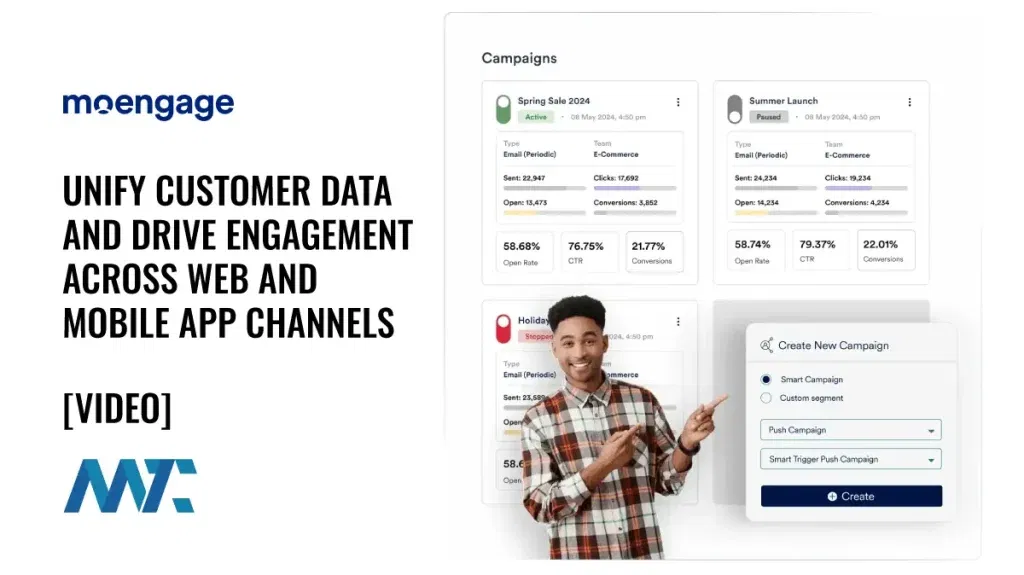The width and height of the screenshot is (1024, 575).
Task: Click the Create New Campaign heading
Action: pyautogui.click(x=833, y=345)
